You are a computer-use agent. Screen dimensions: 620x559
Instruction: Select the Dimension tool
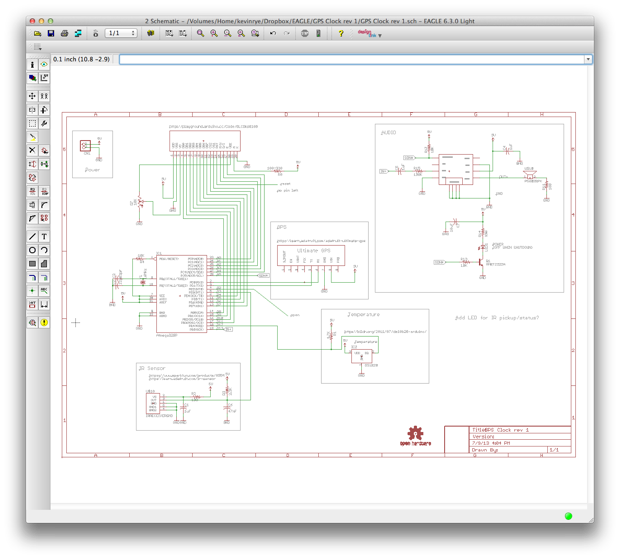pos(44,304)
